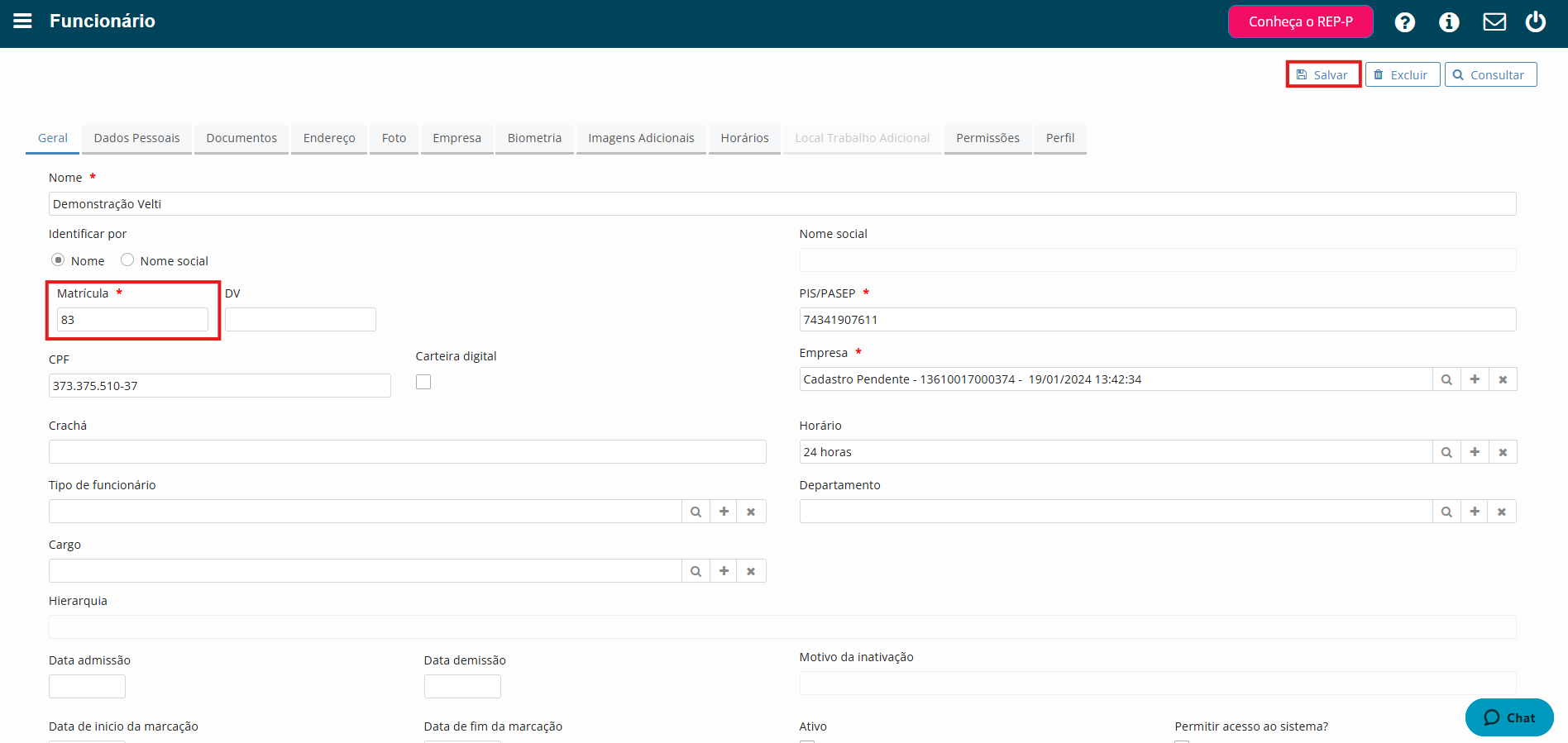
Task: Focus the Matrícula input field
Action: point(132,320)
